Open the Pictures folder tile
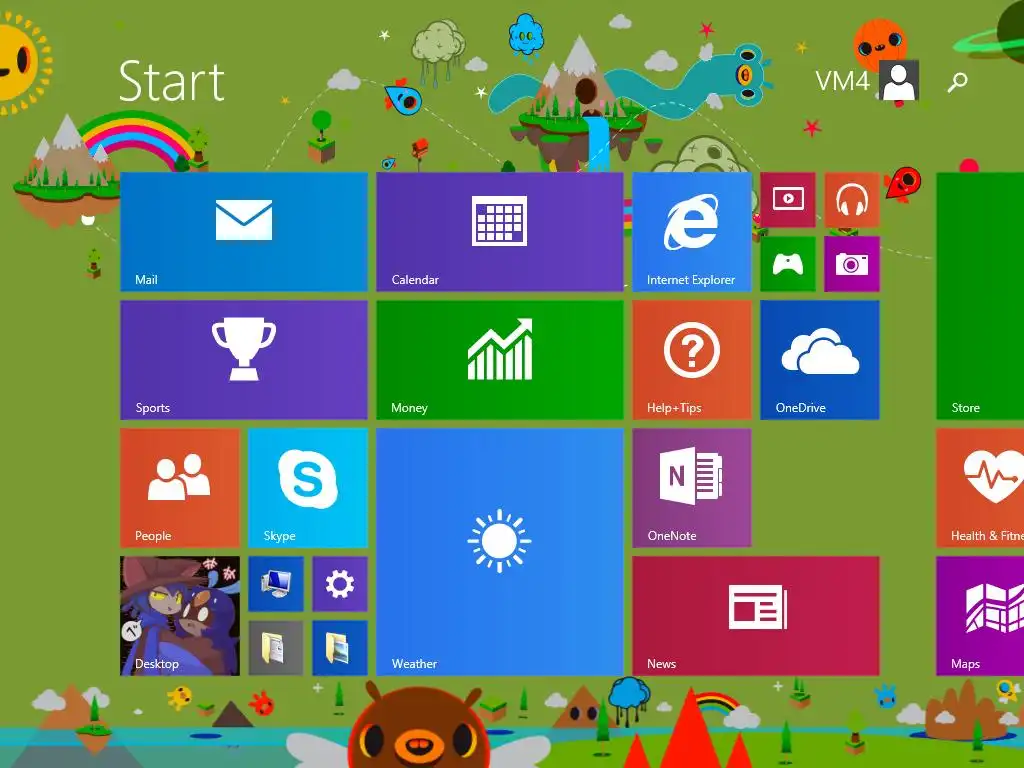 340,647
